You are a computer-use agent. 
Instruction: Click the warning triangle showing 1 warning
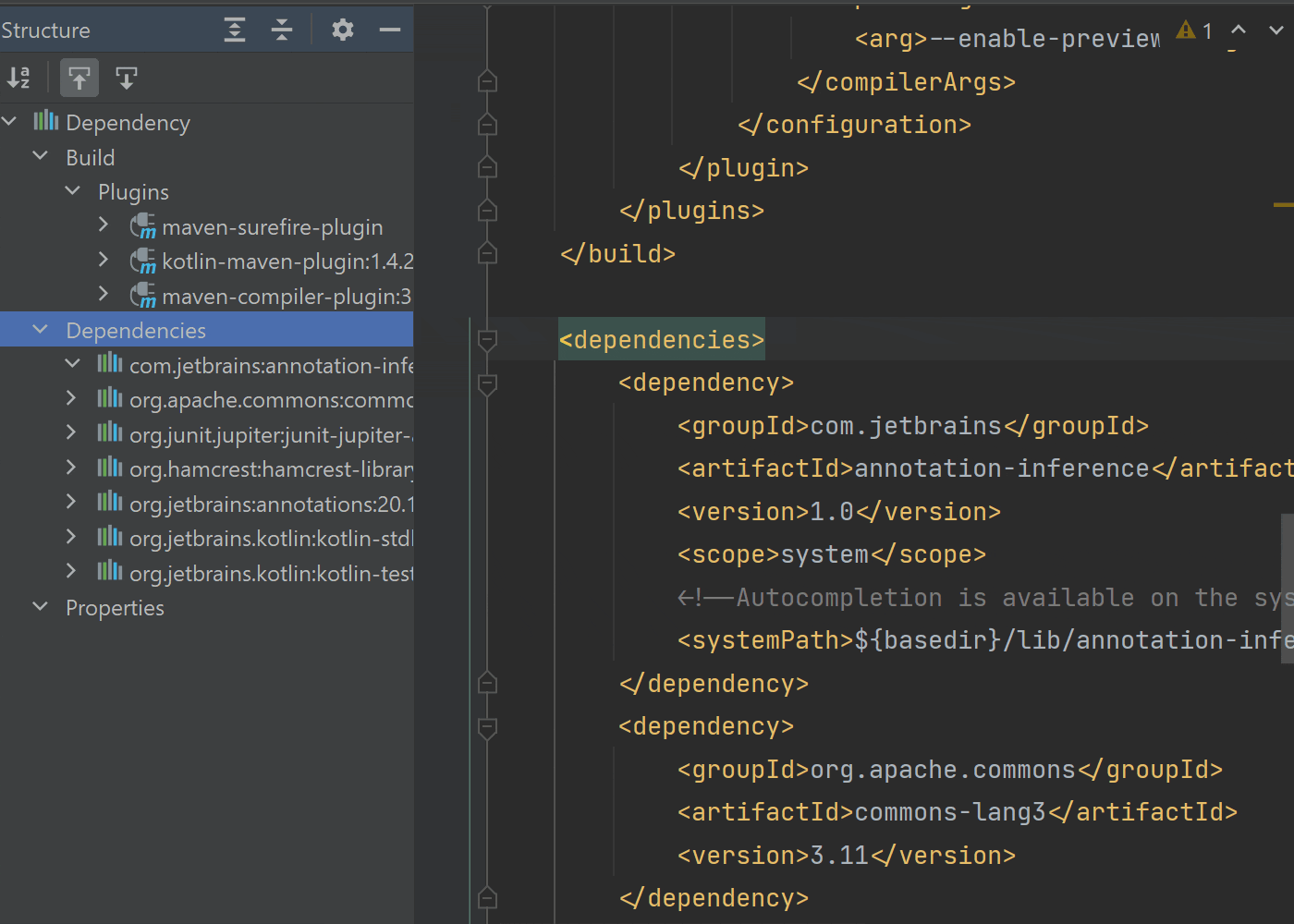click(x=1186, y=30)
